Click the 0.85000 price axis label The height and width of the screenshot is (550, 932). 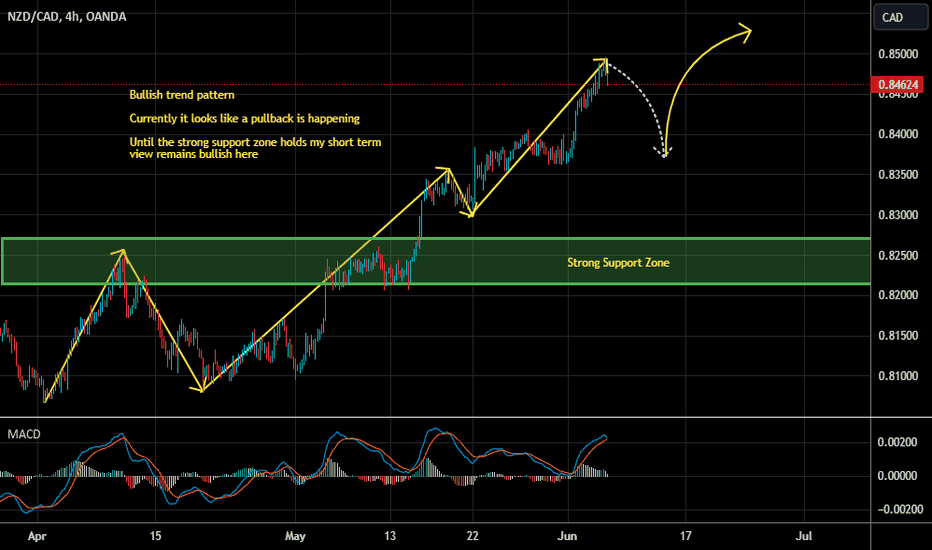898,54
